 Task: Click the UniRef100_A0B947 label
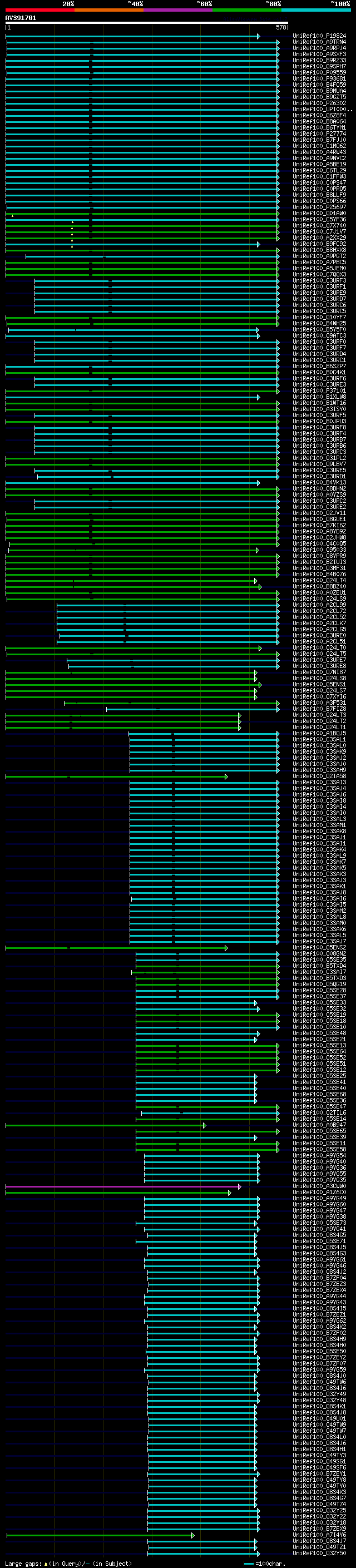click(319, 1125)
